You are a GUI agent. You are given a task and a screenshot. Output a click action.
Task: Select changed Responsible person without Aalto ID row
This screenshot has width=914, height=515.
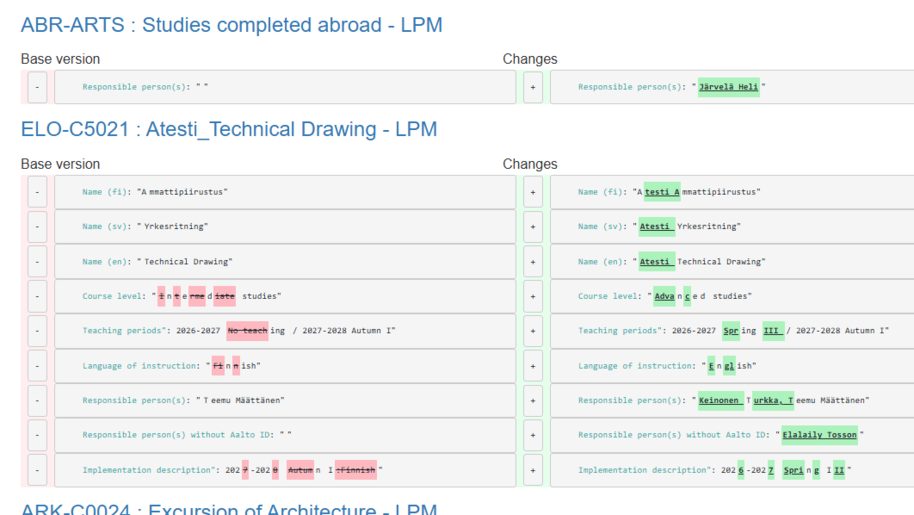[x=731, y=435]
